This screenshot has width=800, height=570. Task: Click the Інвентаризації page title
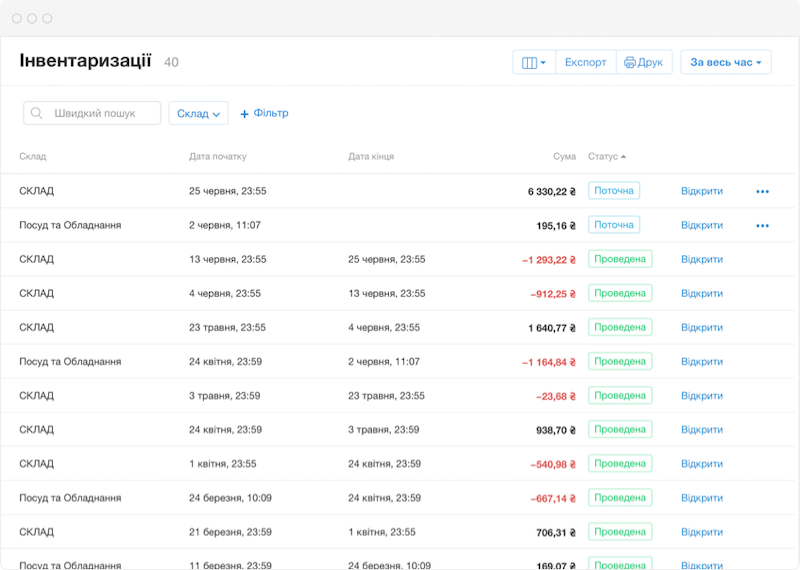(85, 60)
